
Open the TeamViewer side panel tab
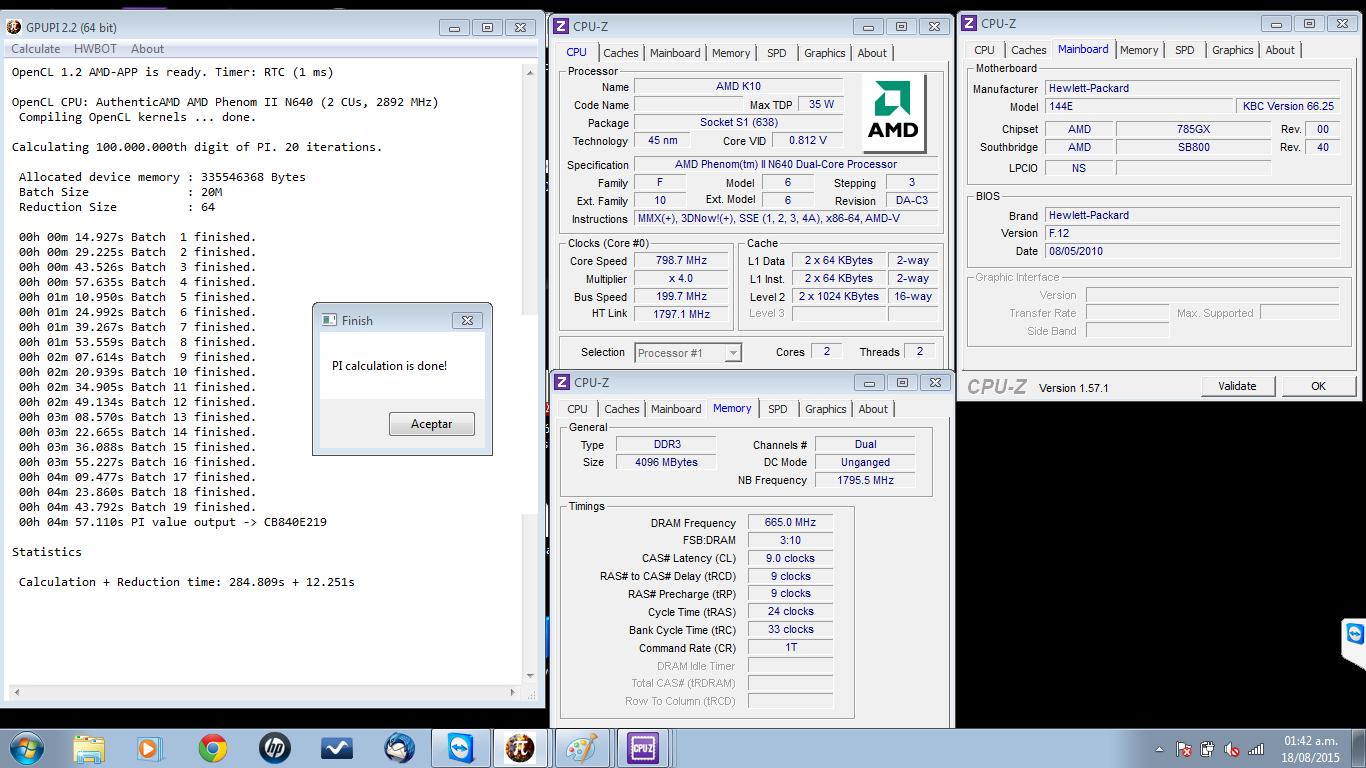click(x=1354, y=643)
